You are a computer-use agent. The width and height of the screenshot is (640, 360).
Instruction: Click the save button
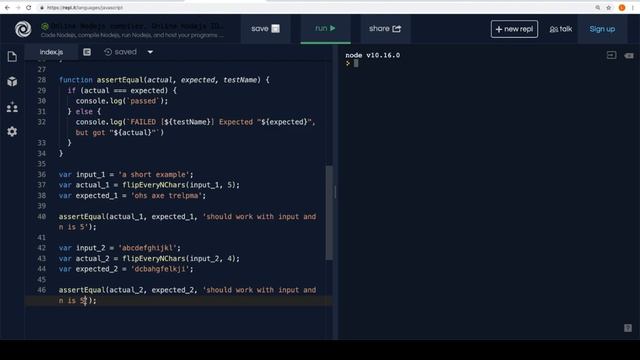pos(265,29)
